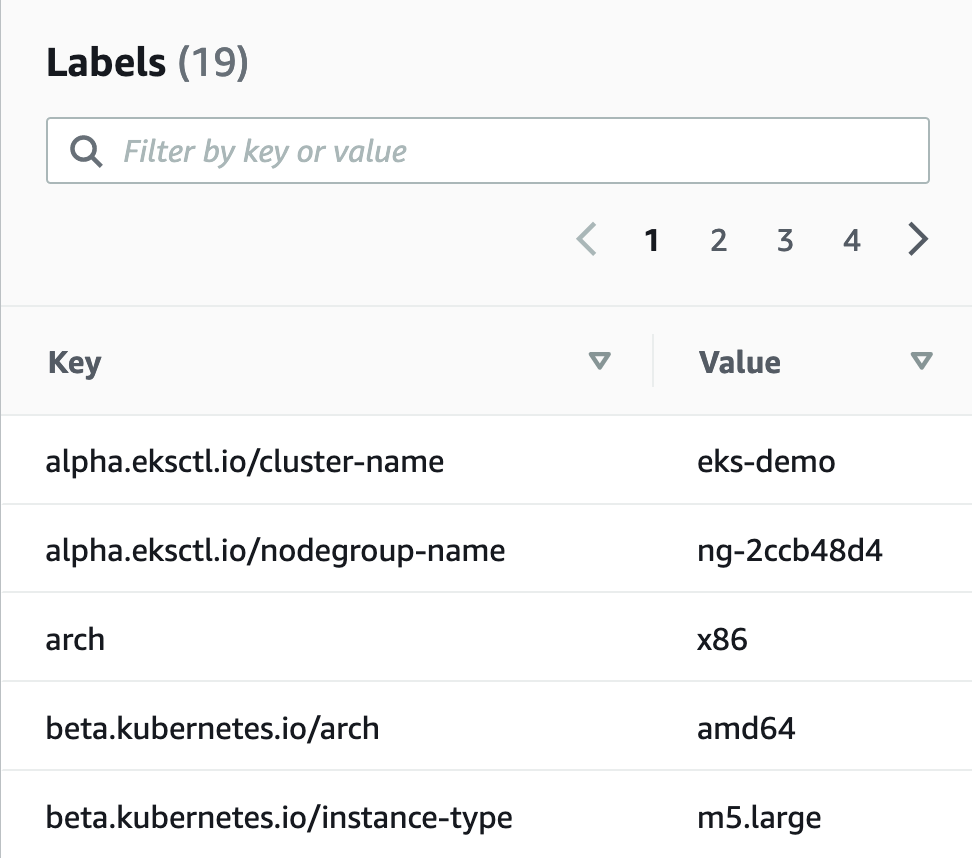Screen dimensions: 972x858
Task: Select the alpha.eksctl.io/cluster-name key
Action: click(245, 461)
